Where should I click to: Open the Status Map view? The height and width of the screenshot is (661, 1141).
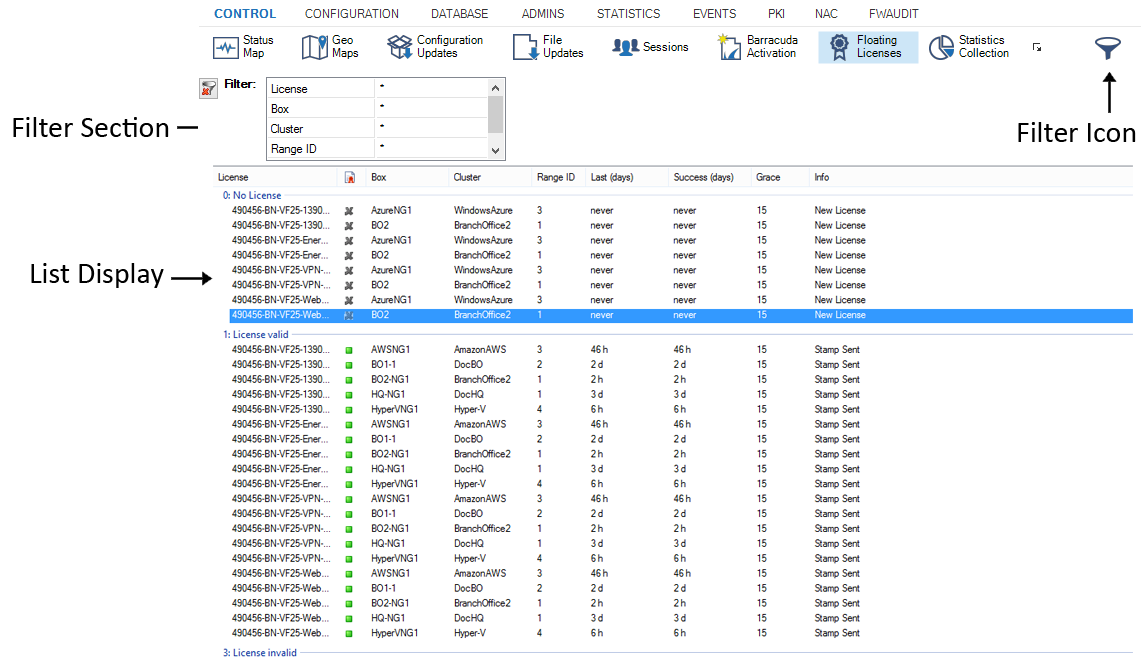243,47
